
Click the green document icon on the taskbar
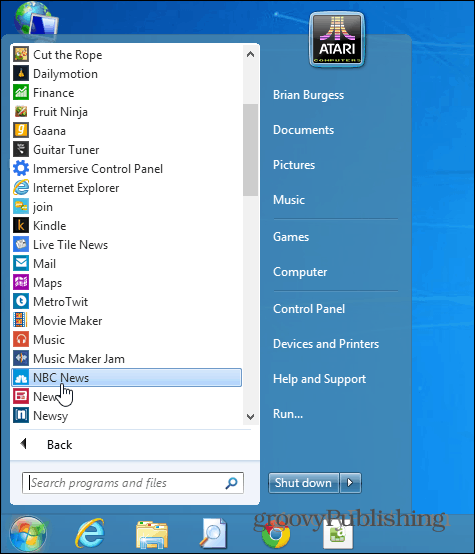point(338,535)
